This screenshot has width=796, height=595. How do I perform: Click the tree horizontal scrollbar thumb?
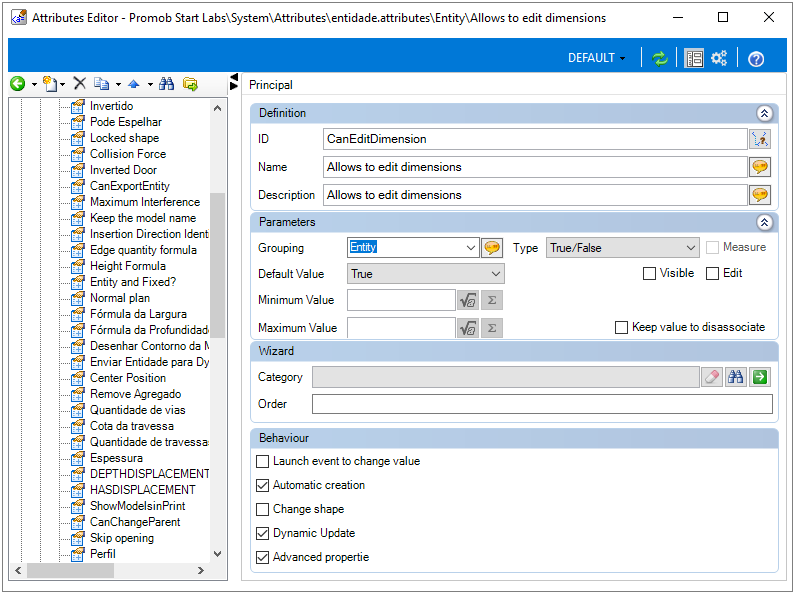[70, 571]
